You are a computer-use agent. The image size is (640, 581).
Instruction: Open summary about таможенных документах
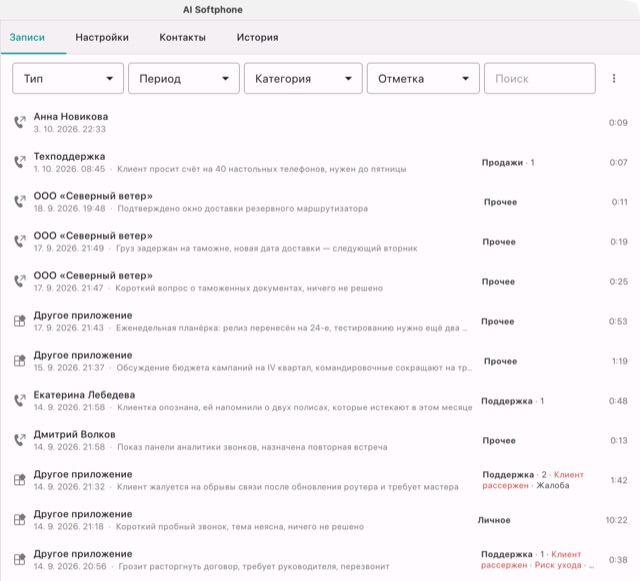[x=249, y=288]
